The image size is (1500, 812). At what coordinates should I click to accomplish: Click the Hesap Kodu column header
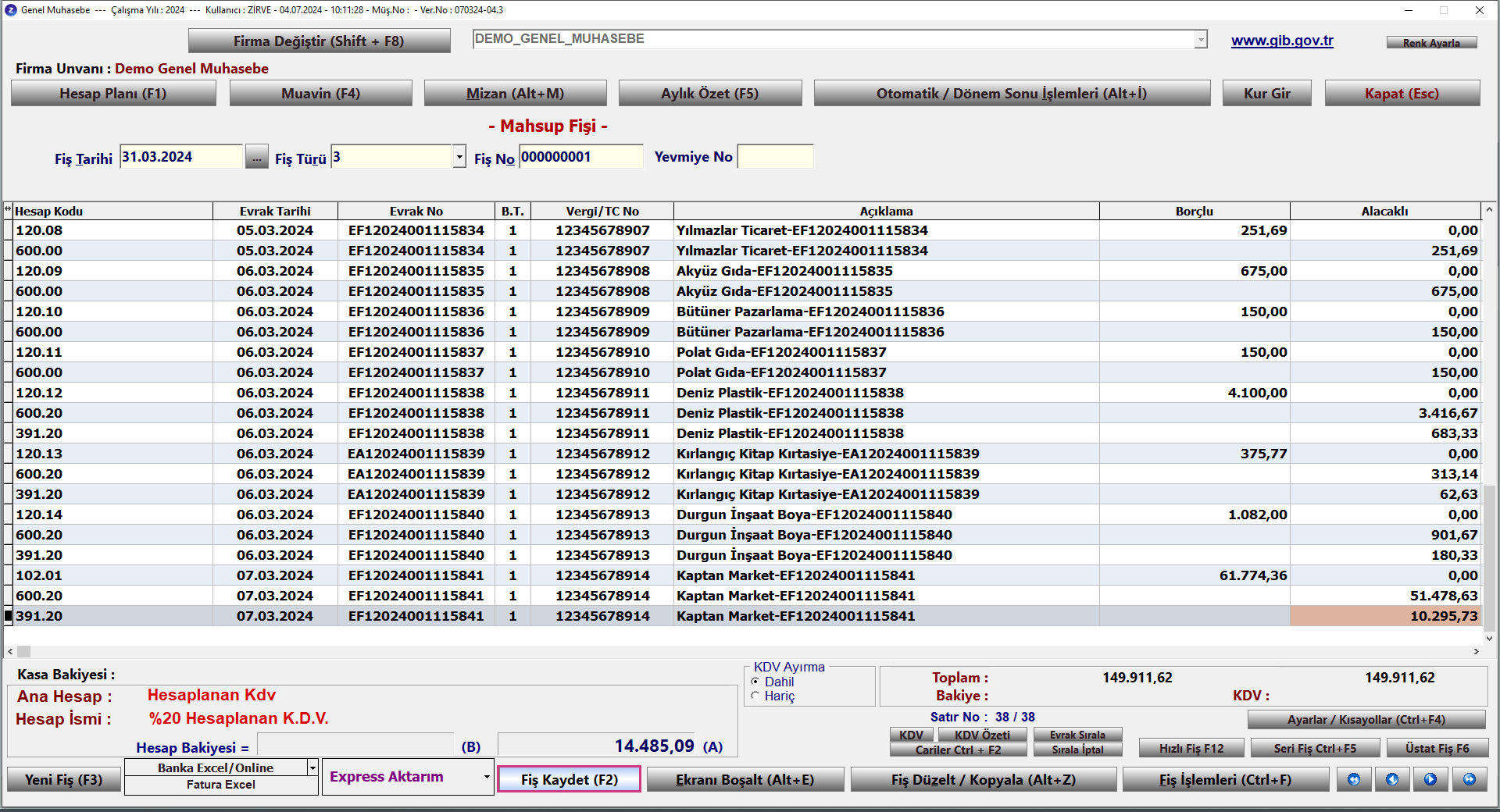[112, 211]
